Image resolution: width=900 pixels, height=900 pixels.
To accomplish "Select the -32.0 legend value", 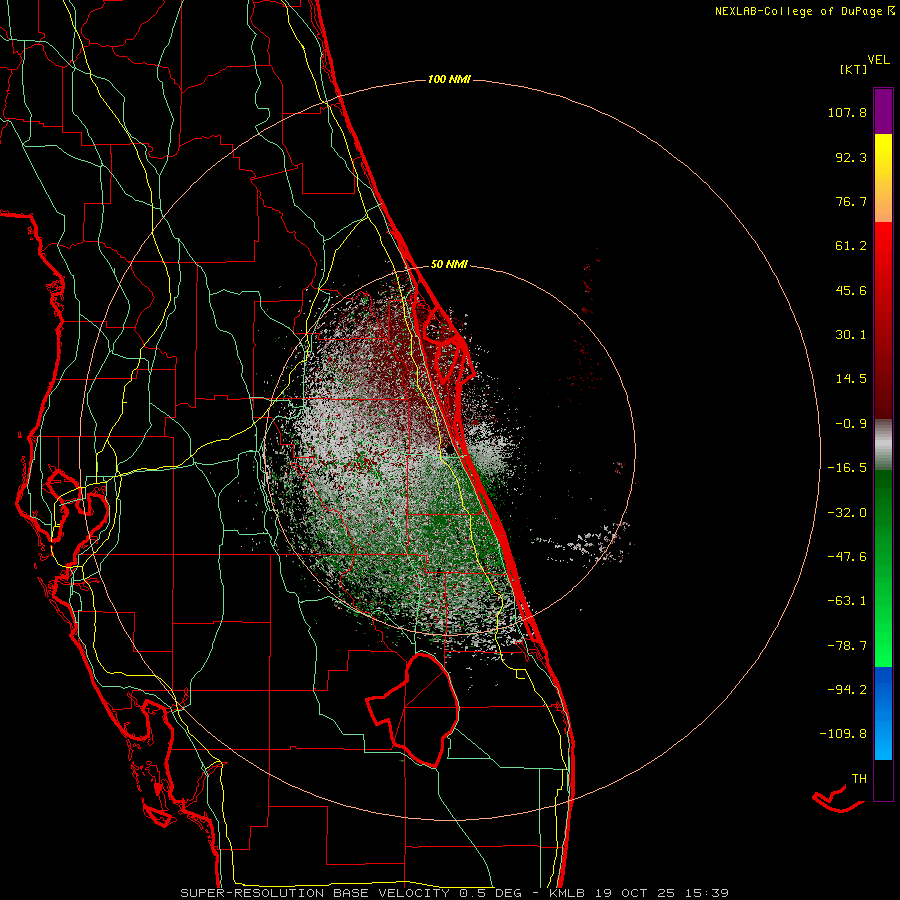I will (x=847, y=513).
